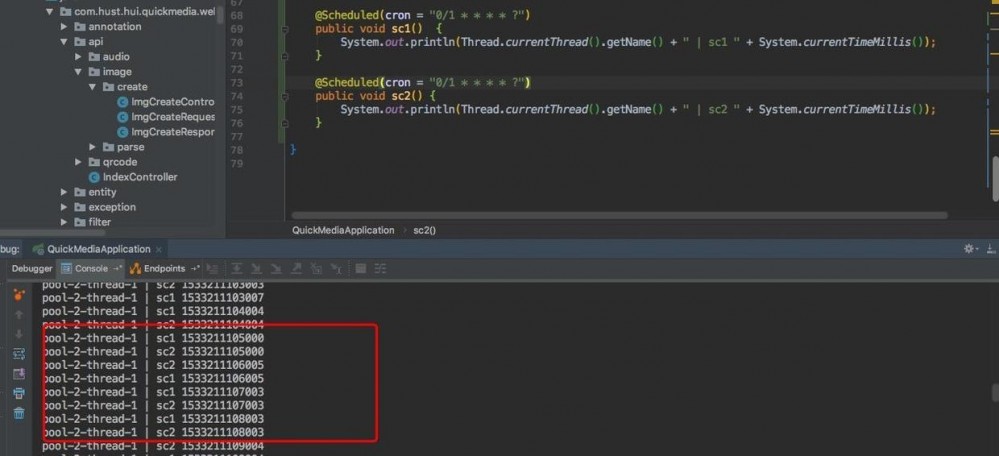Click fold end marker at line 71
Viewport: 999px width, 456px height.
(285, 56)
